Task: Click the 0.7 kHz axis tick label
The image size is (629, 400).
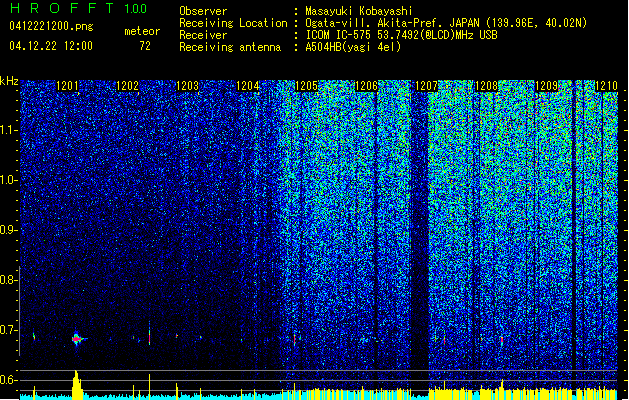Action: 7,330
